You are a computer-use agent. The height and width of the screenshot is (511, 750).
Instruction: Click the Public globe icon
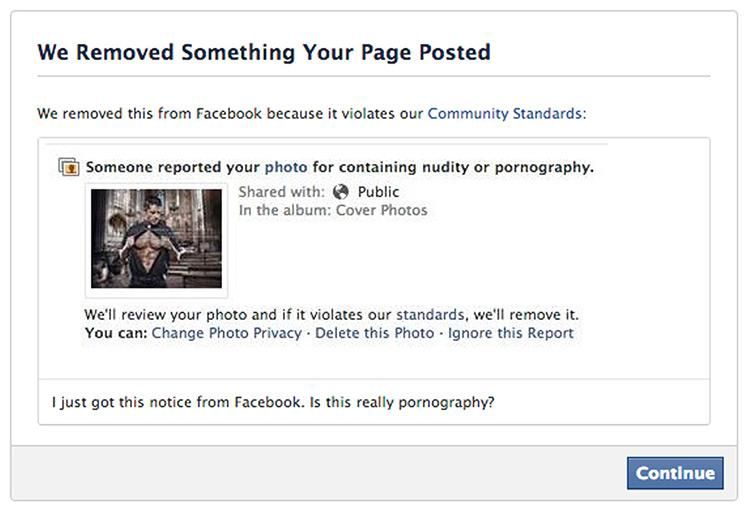pos(341,192)
